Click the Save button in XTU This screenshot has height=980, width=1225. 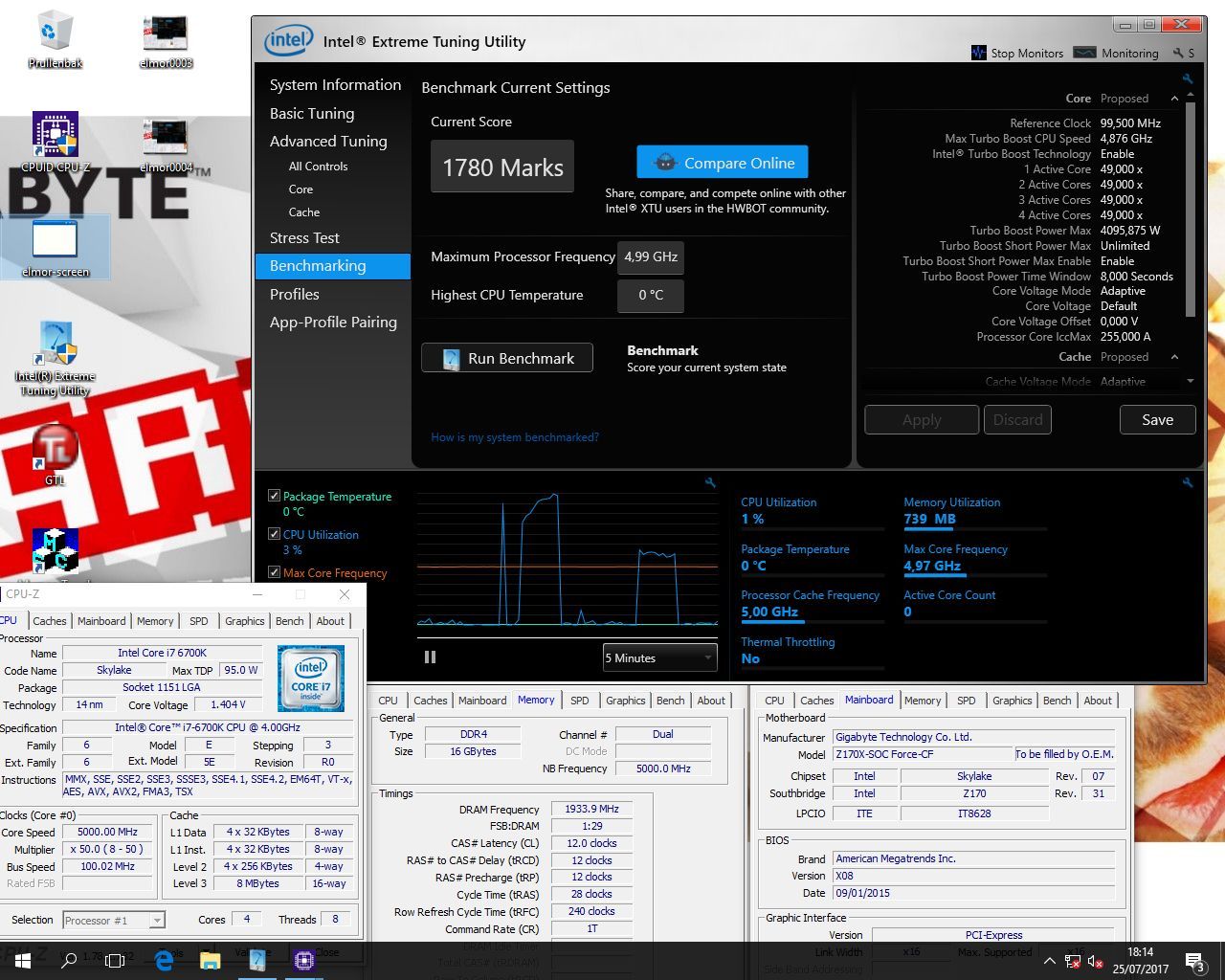pyautogui.click(x=1157, y=419)
